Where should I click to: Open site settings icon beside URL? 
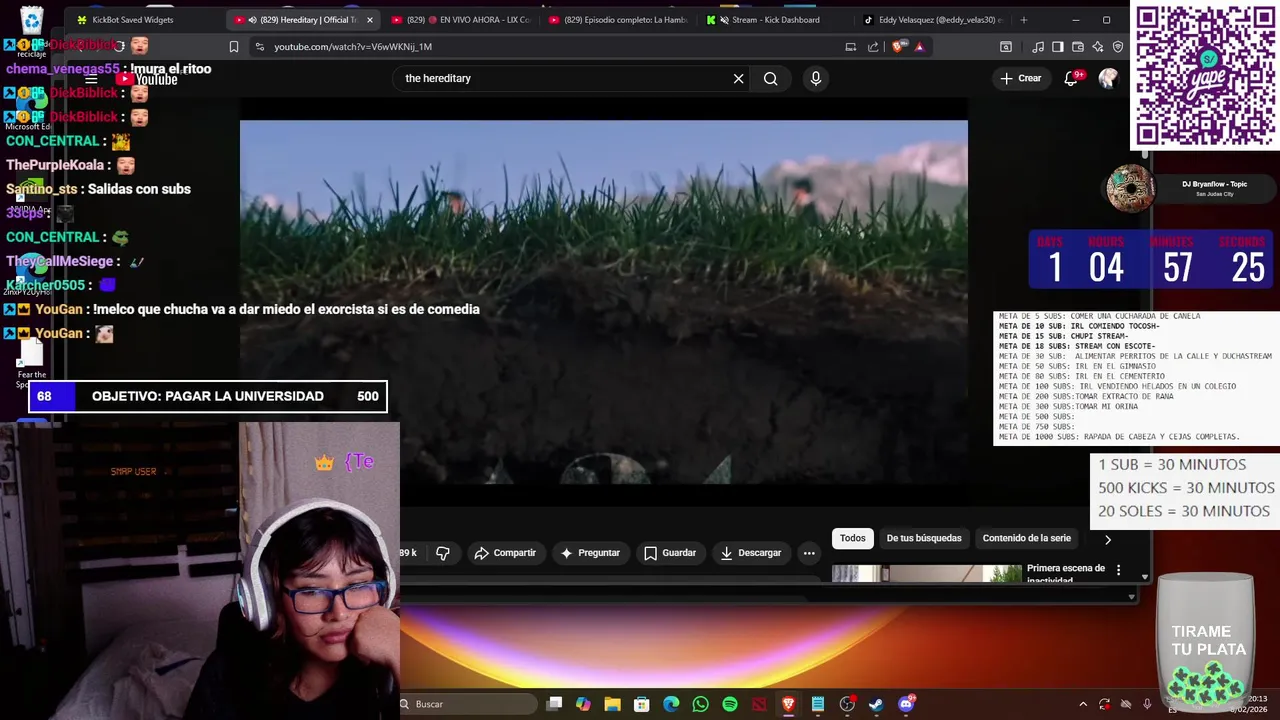coord(259,46)
